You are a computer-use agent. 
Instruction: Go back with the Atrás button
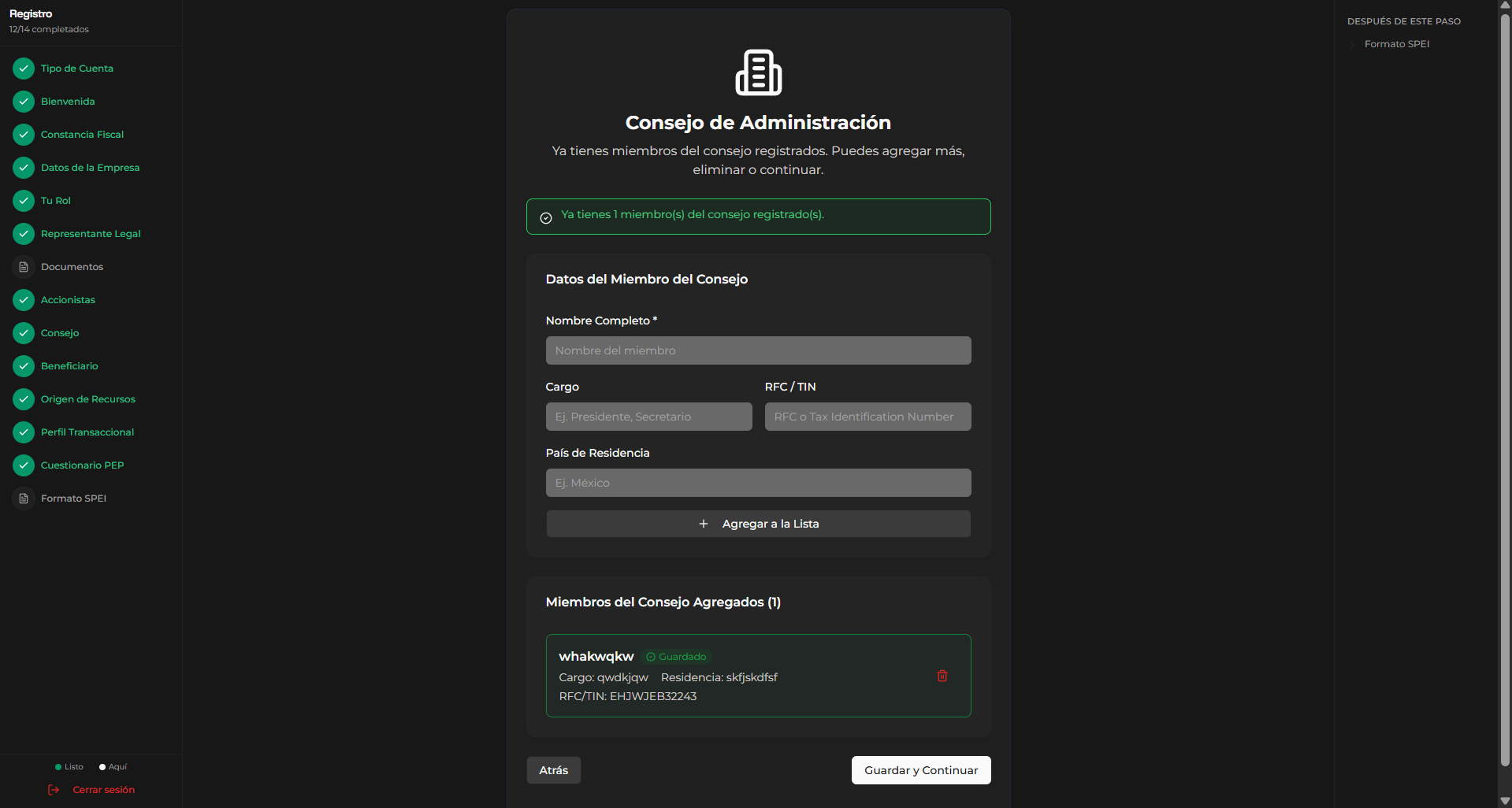553,770
